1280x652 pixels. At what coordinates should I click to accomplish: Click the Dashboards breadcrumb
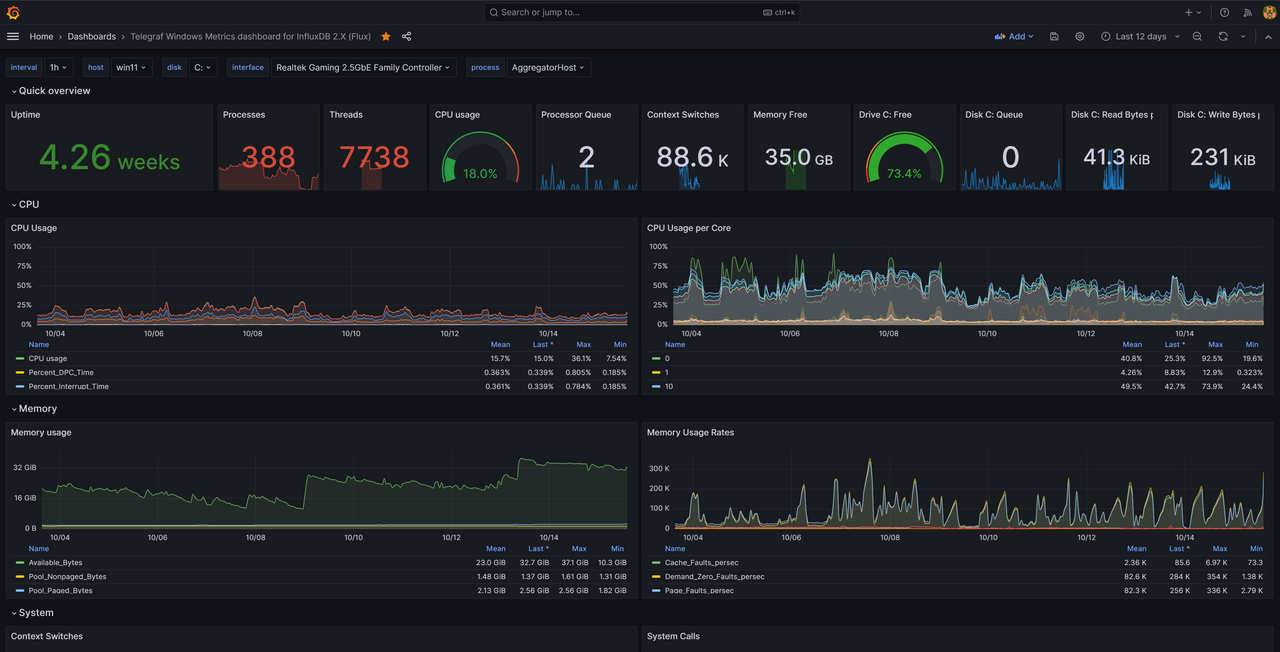92,36
